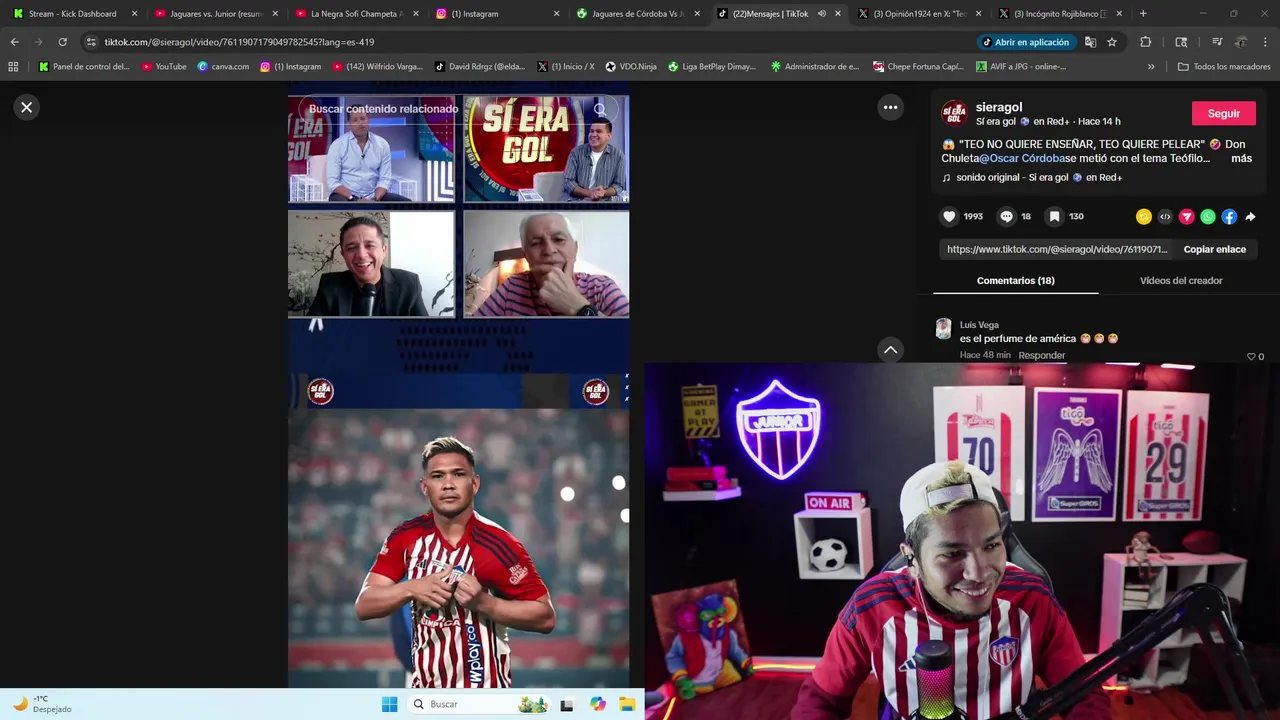Open comments via speech bubble icon

tap(1007, 216)
